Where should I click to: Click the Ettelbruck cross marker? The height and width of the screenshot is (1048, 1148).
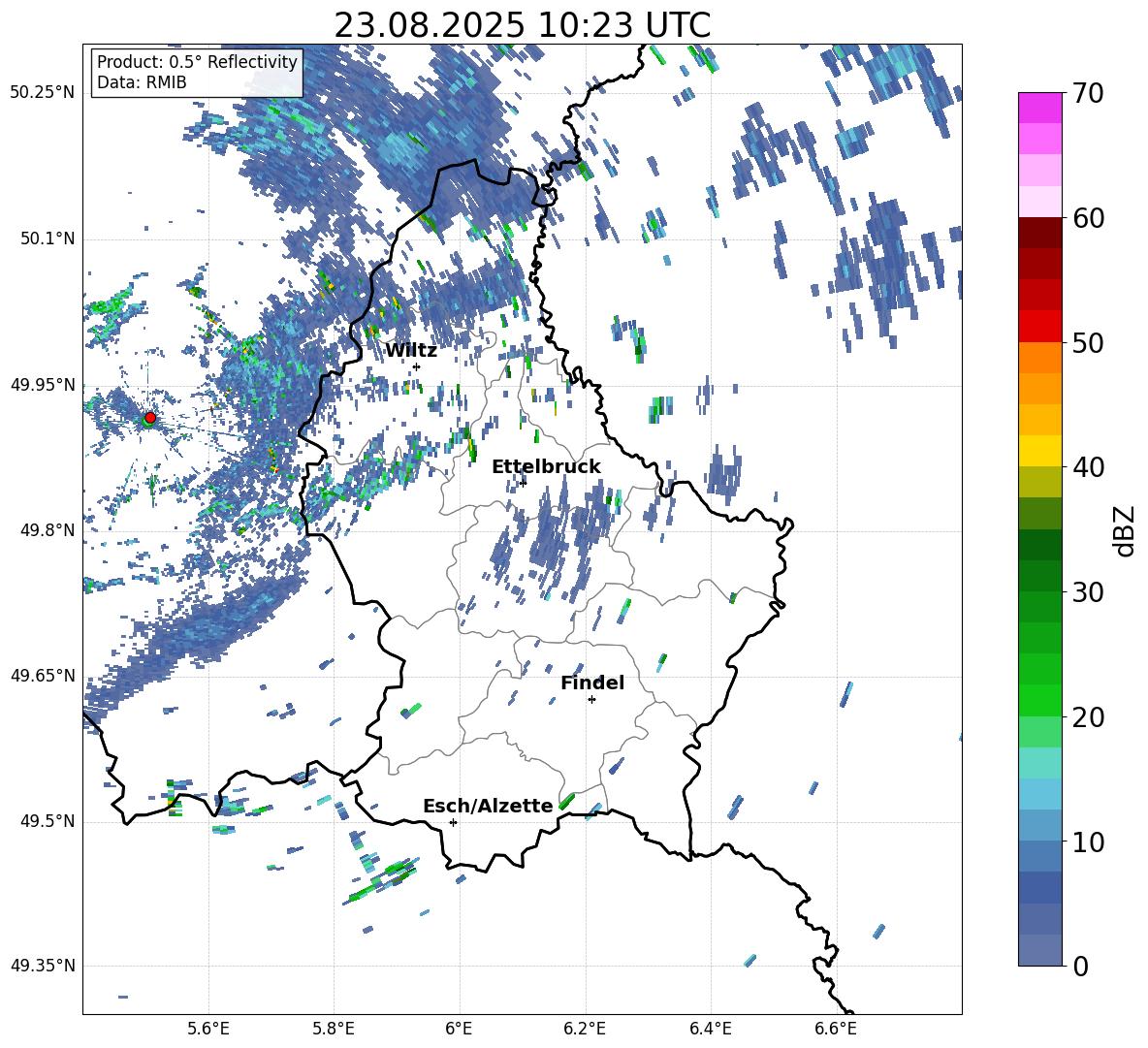click(523, 482)
